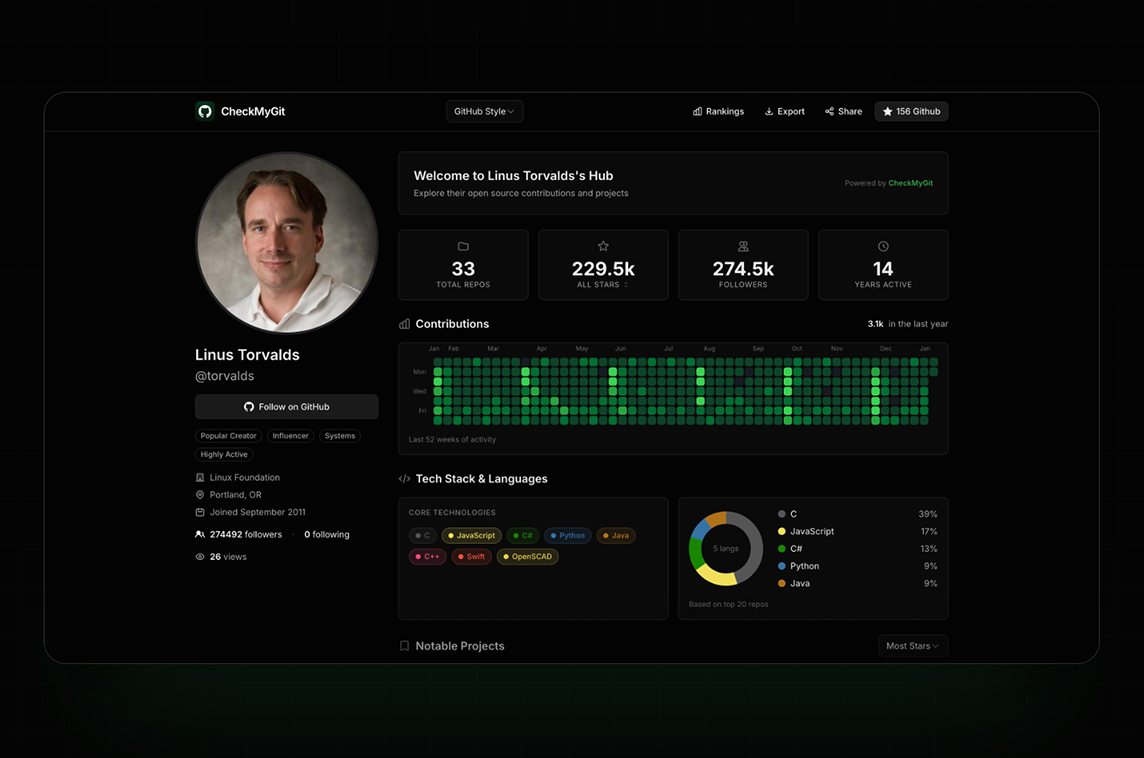1144x758 pixels.
Task: Open the CheckMyGit powered-by link
Action: click(x=910, y=183)
